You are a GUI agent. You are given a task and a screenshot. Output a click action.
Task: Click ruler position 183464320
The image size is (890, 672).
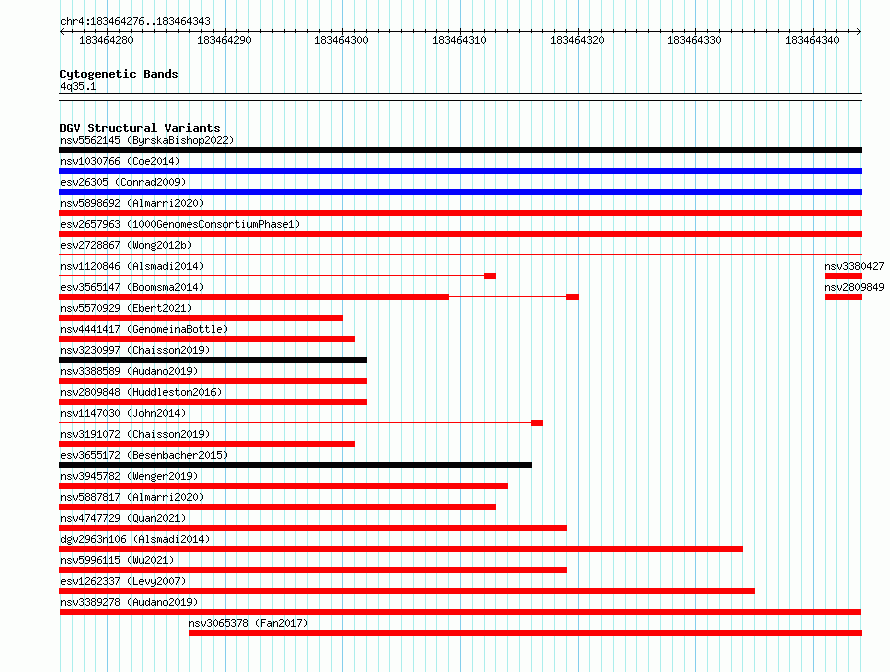[x=578, y=40]
